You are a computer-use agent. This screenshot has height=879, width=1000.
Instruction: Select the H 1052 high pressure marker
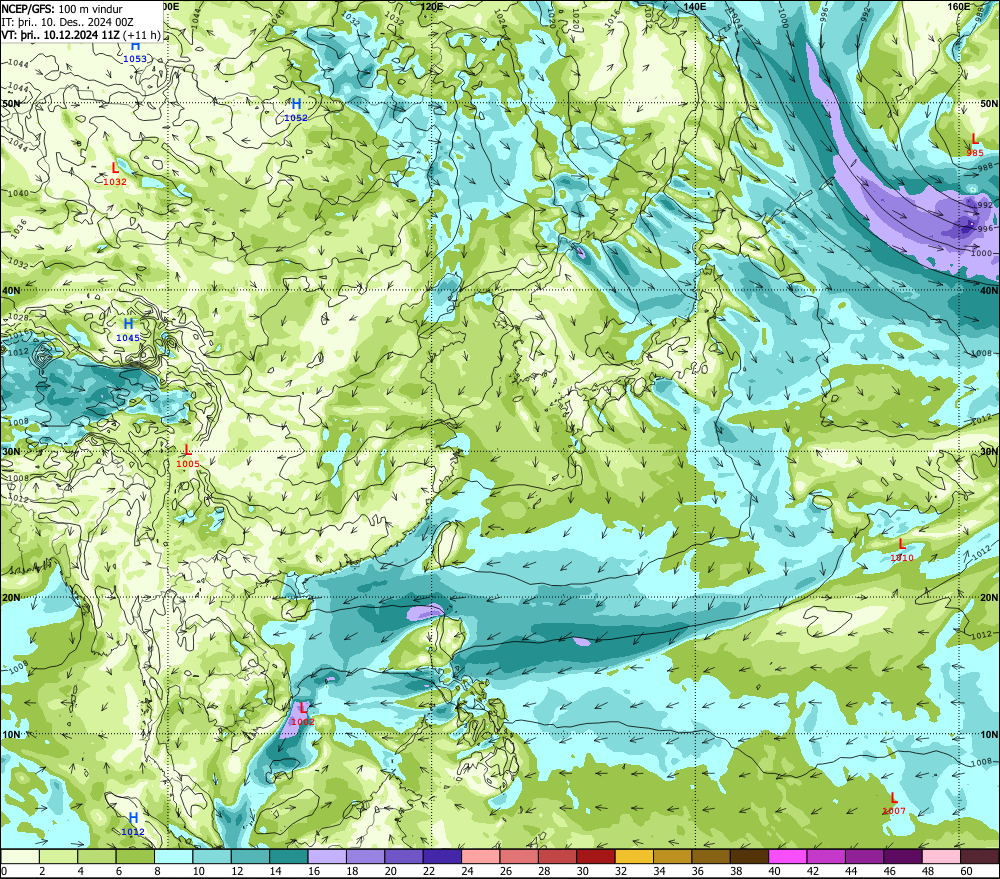296,110
